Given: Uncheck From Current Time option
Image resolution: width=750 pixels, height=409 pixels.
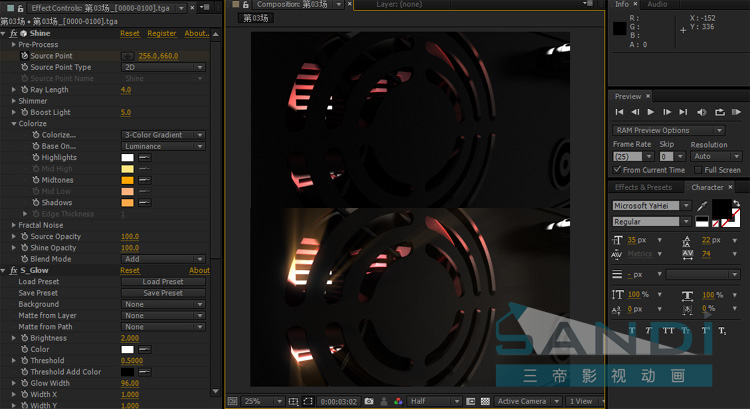Looking at the screenshot, I should (x=617, y=170).
